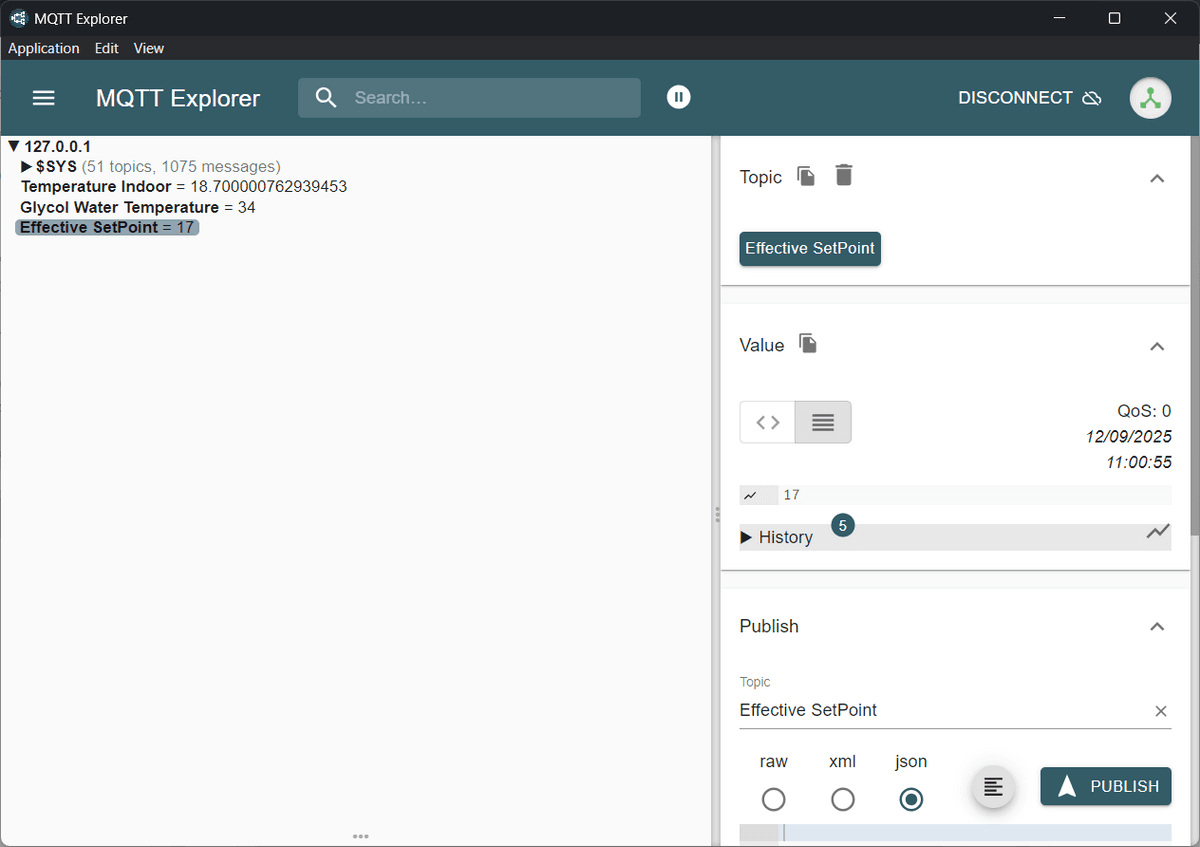Format the payload with the align icon
The width and height of the screenshot is (1200, 847).
tap(993, 787)
